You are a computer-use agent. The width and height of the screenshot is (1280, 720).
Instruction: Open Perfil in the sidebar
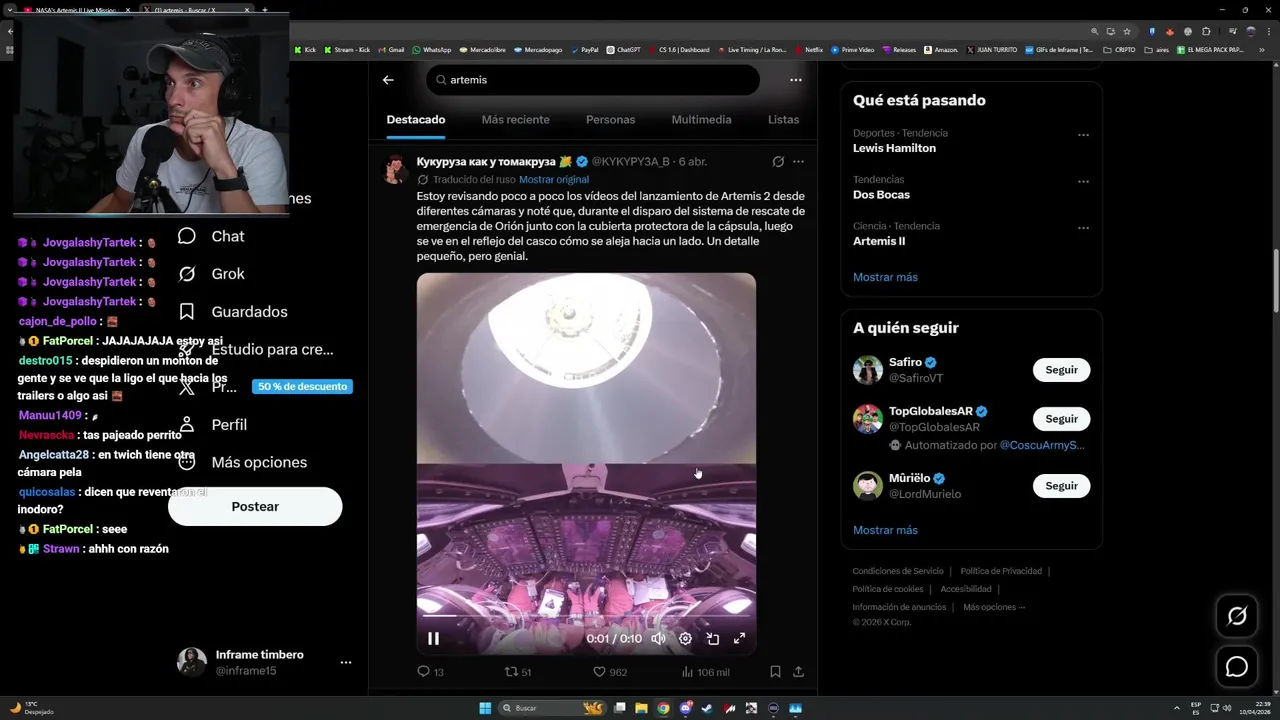click(212, 425)
